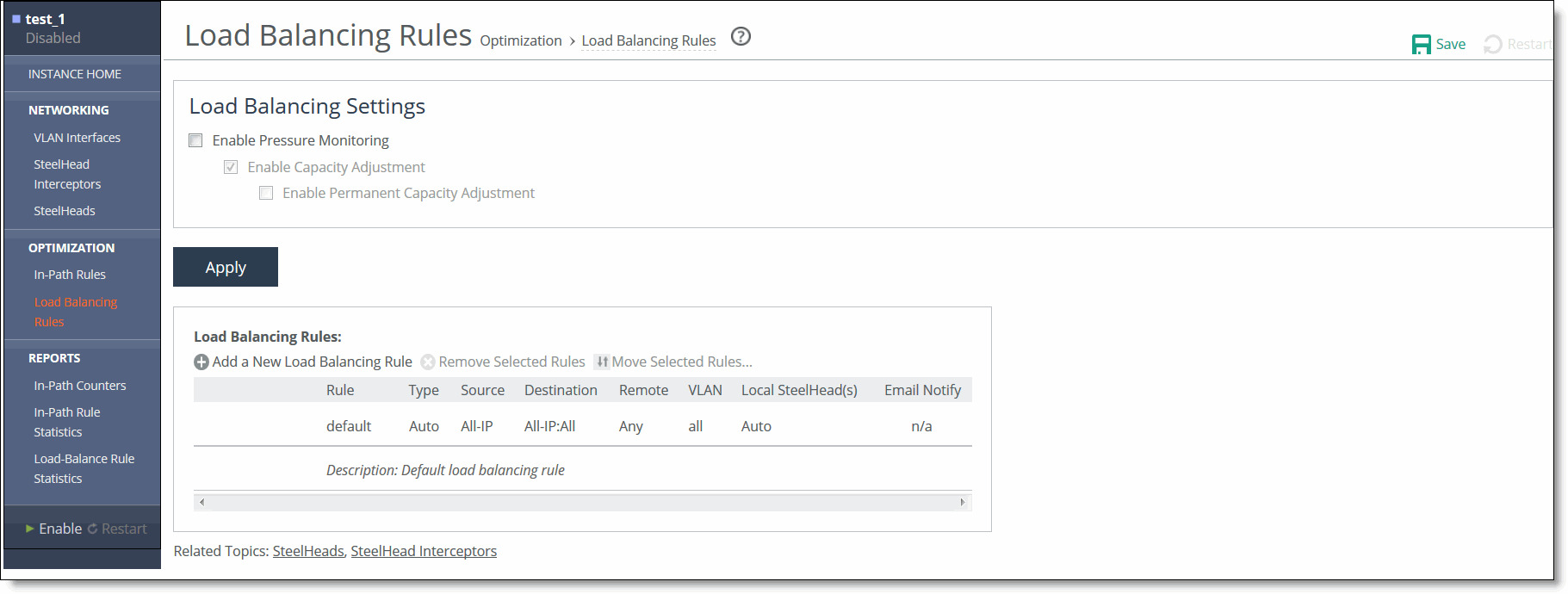Open In-Path Rules in sidebar
The height and width of the screenshot is (594, 1568).
pyautogui.click(x=70, y=275)
